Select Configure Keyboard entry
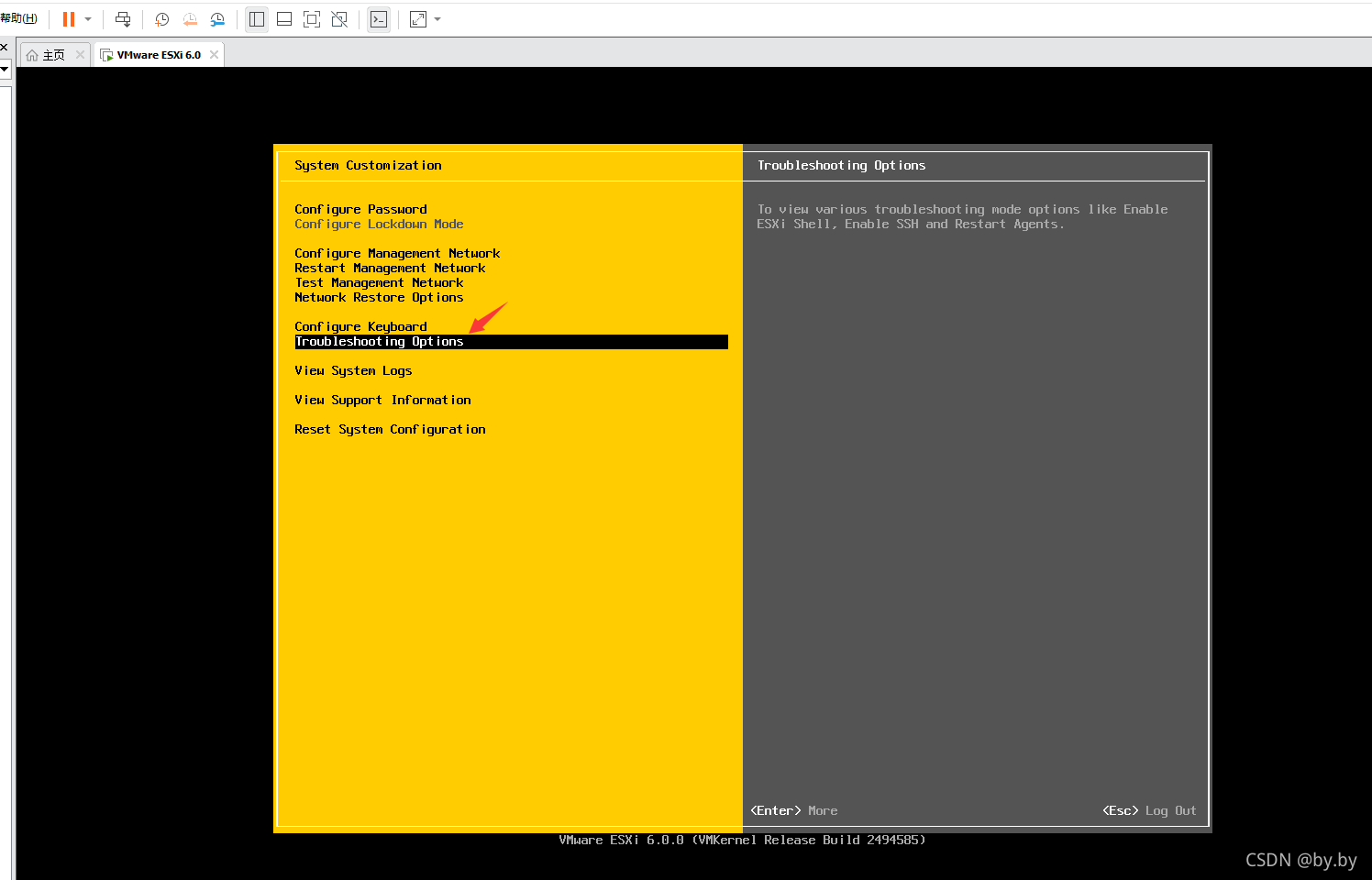The height and width of the screenshot is (880, 1372). point(360,327)
